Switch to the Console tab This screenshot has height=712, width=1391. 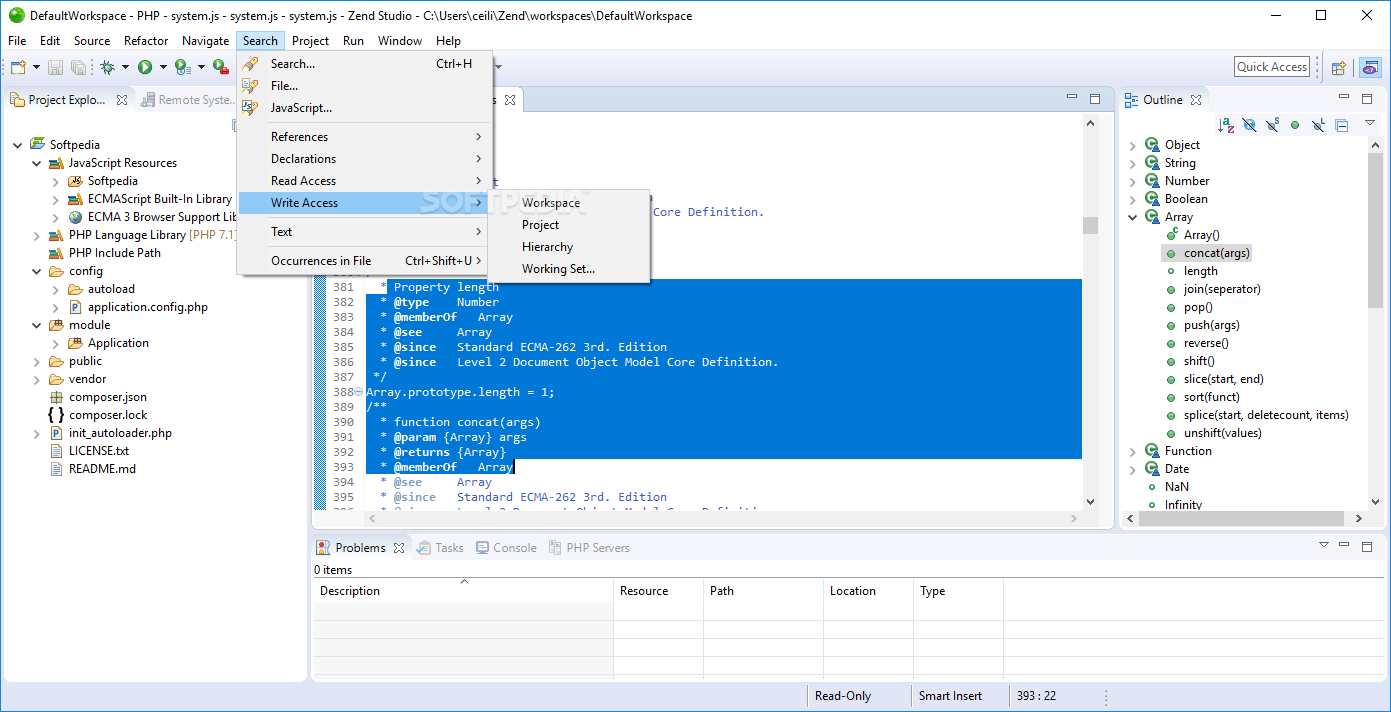tap(506, 548)
